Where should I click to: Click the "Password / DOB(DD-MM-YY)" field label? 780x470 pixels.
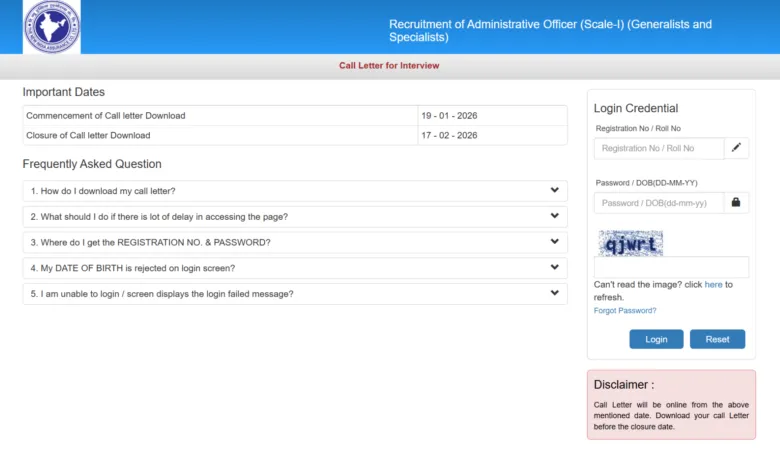click(x=646, y=183)
